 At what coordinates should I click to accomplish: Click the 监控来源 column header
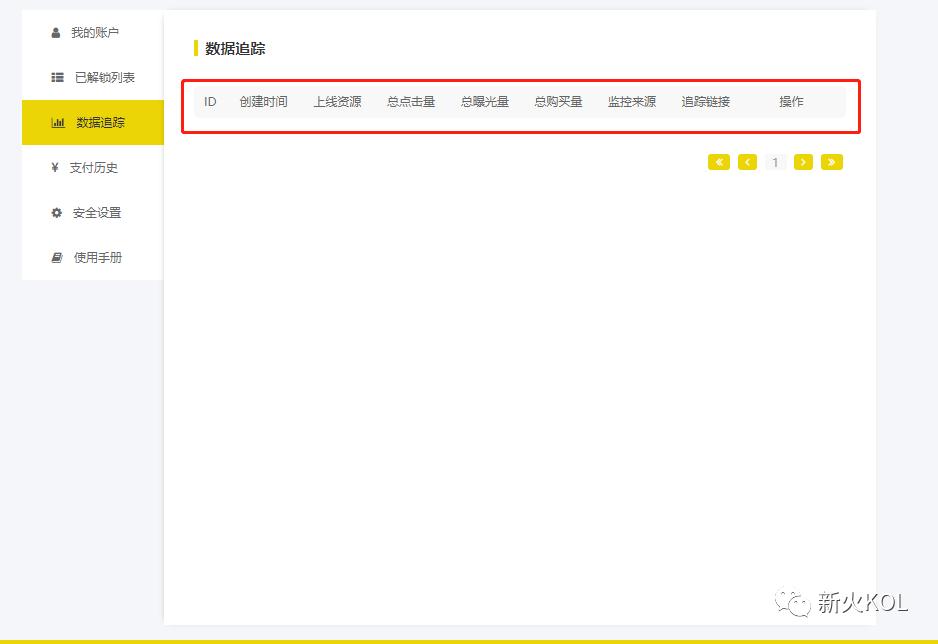click(632, 102)
